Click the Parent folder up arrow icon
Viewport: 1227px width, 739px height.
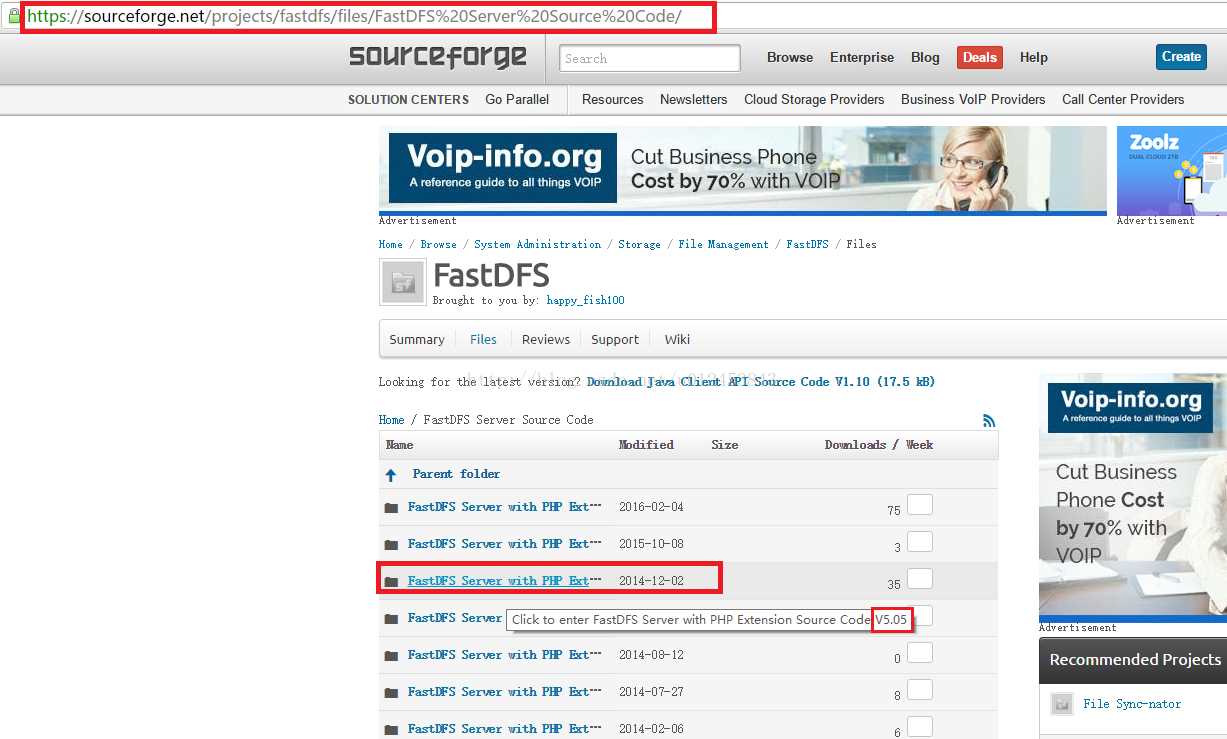(x=391, y=475)
